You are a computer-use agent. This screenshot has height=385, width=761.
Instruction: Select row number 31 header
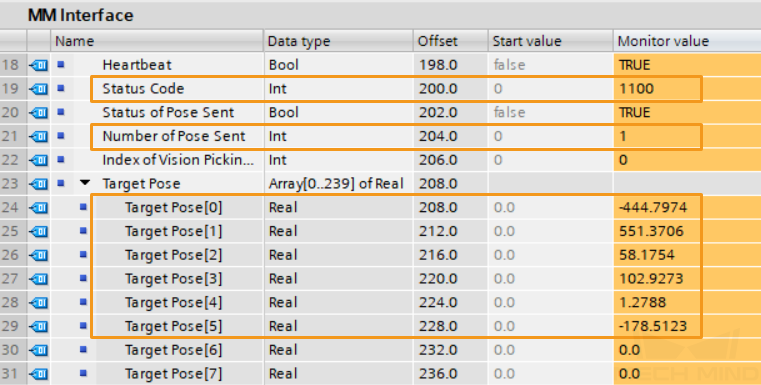point(10,374)
